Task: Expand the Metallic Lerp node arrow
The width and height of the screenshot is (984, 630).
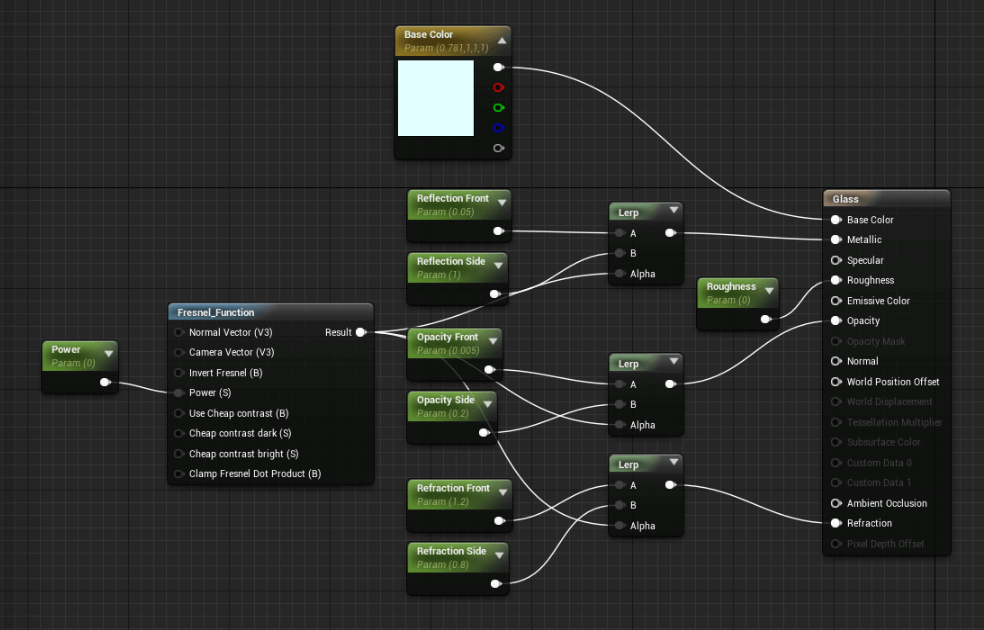Action: click(x=674, y=210)
